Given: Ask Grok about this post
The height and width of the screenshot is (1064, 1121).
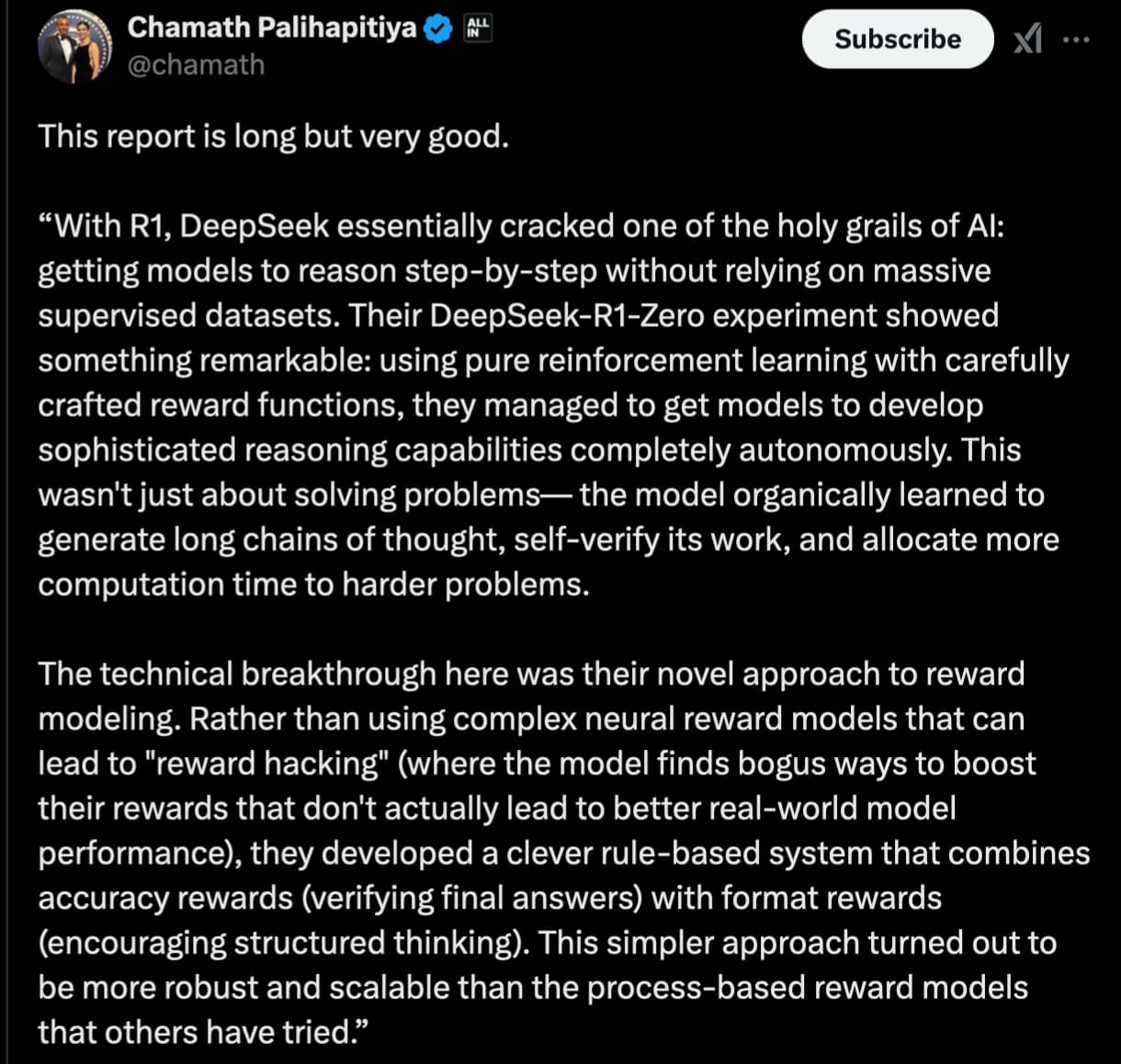Looking at the screenshot, I should pyautogui.click(x=1028, y=40).
